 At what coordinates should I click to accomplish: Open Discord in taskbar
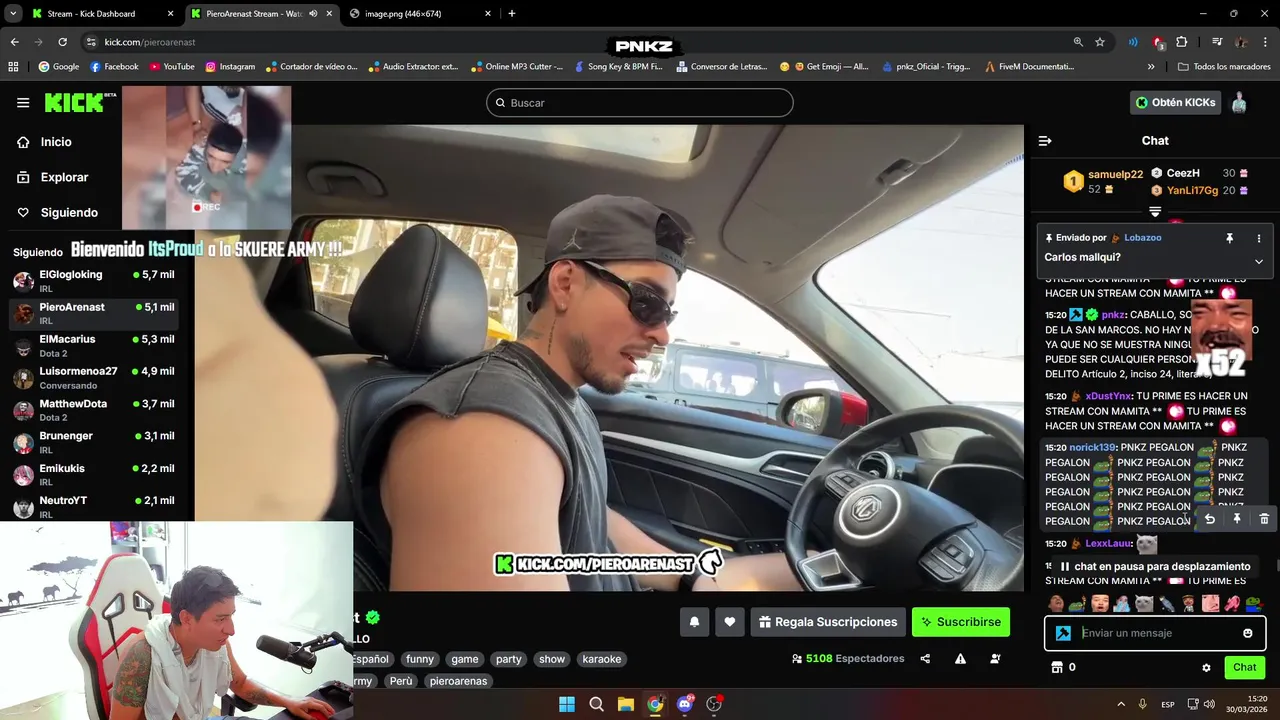685,704
